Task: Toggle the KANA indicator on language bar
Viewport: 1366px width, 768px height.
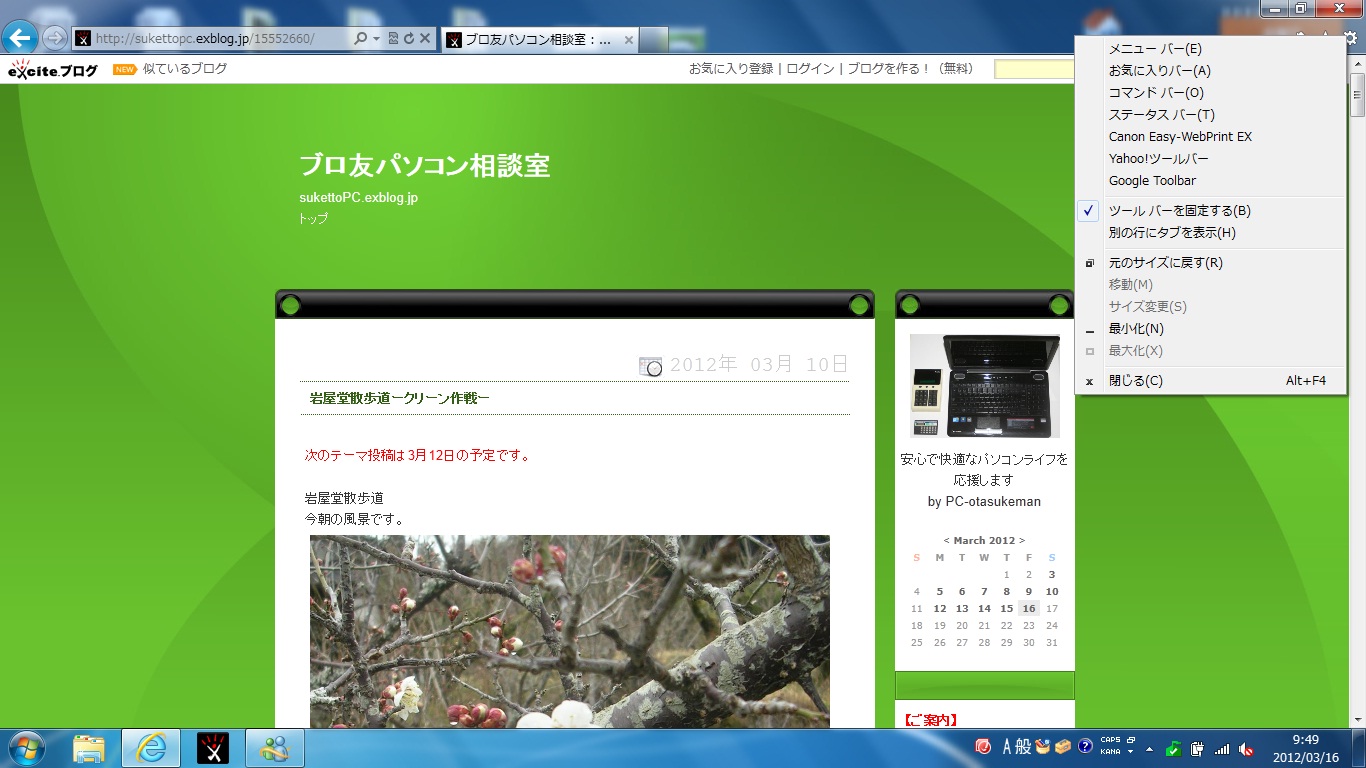Action: (1110, 751)
